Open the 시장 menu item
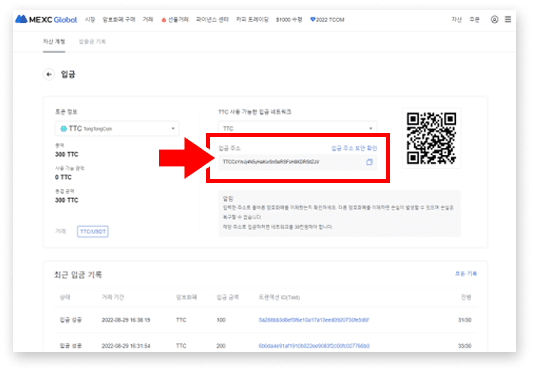Viewport: 533px width, 372px height. pyautogui.click(x=90, y=20)
